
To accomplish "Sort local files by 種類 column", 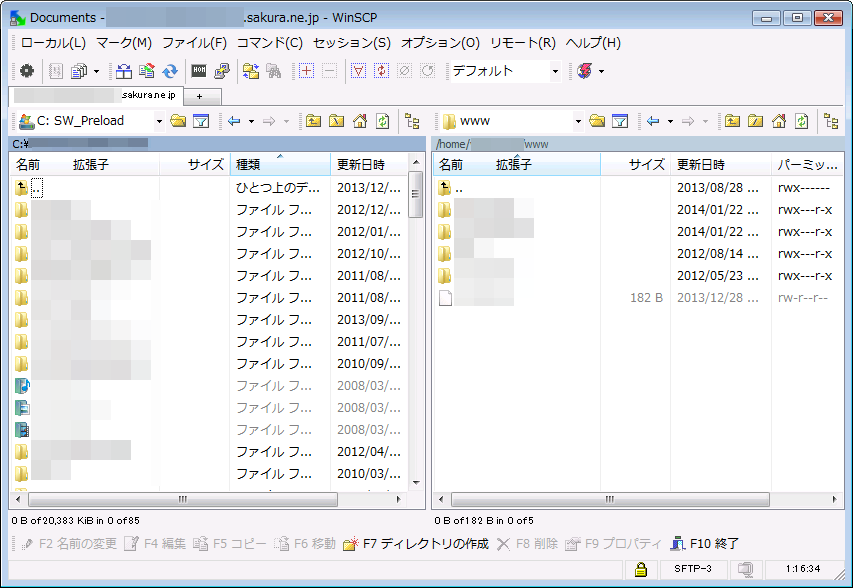I will tap(280, 164).
